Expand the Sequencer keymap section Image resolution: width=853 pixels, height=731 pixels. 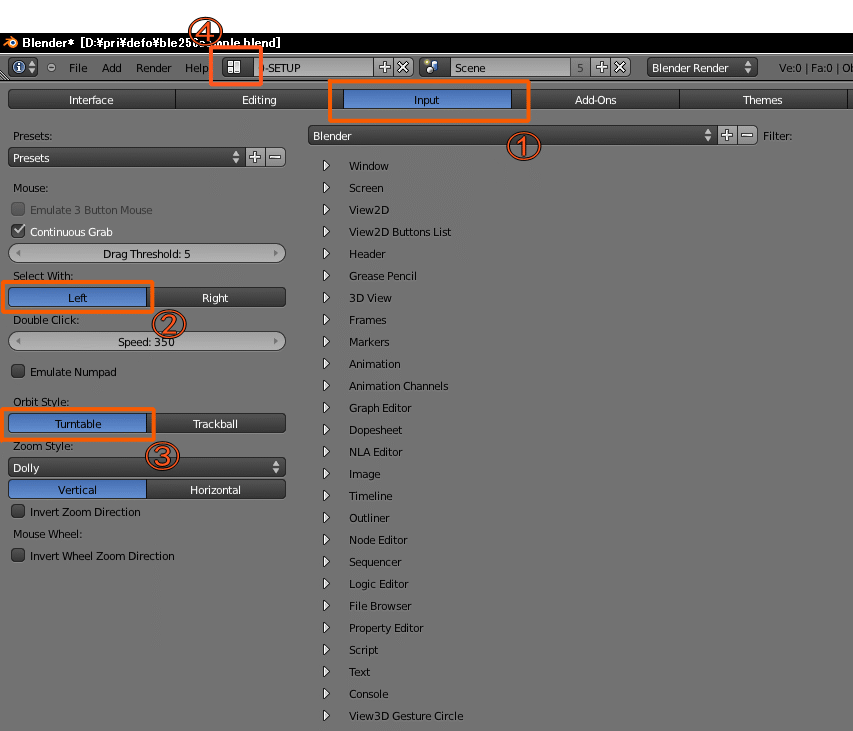coord(326,561)
